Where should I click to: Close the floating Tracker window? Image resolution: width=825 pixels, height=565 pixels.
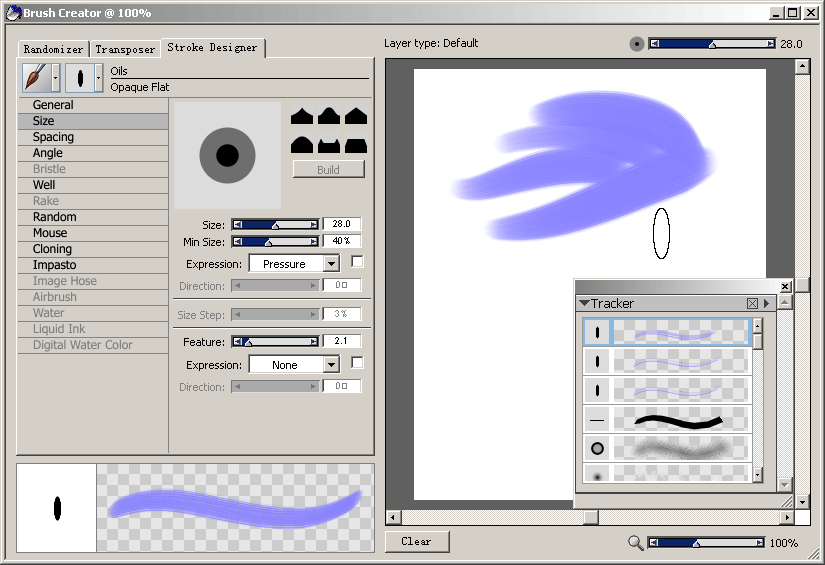(785, 287)
